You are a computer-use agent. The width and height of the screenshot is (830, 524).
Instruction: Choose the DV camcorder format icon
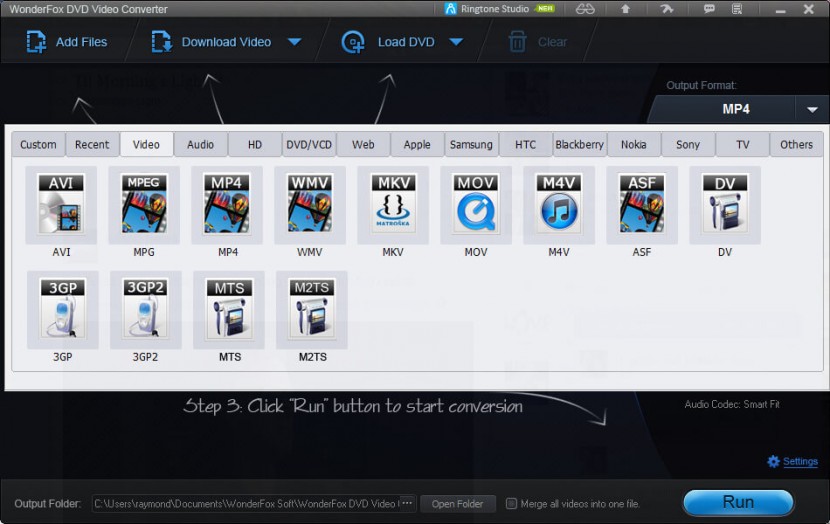pyautogui.click(x=725, y=205)
